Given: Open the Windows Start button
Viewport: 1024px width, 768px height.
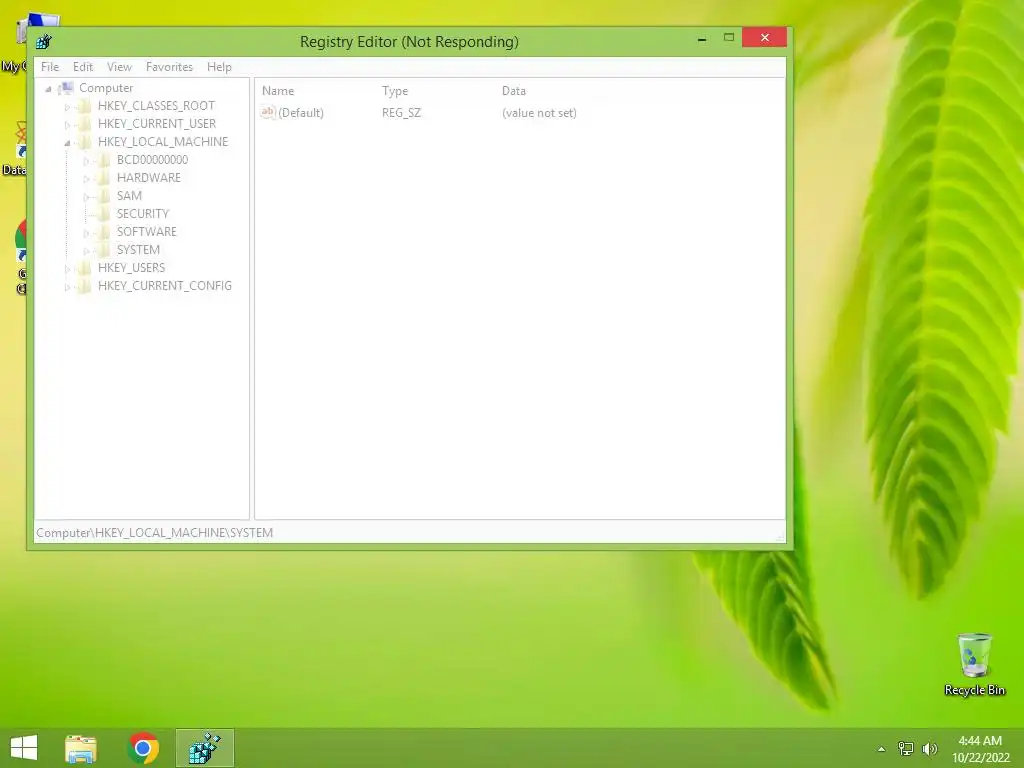Looking at the screenshot, I should coord(24,748).
